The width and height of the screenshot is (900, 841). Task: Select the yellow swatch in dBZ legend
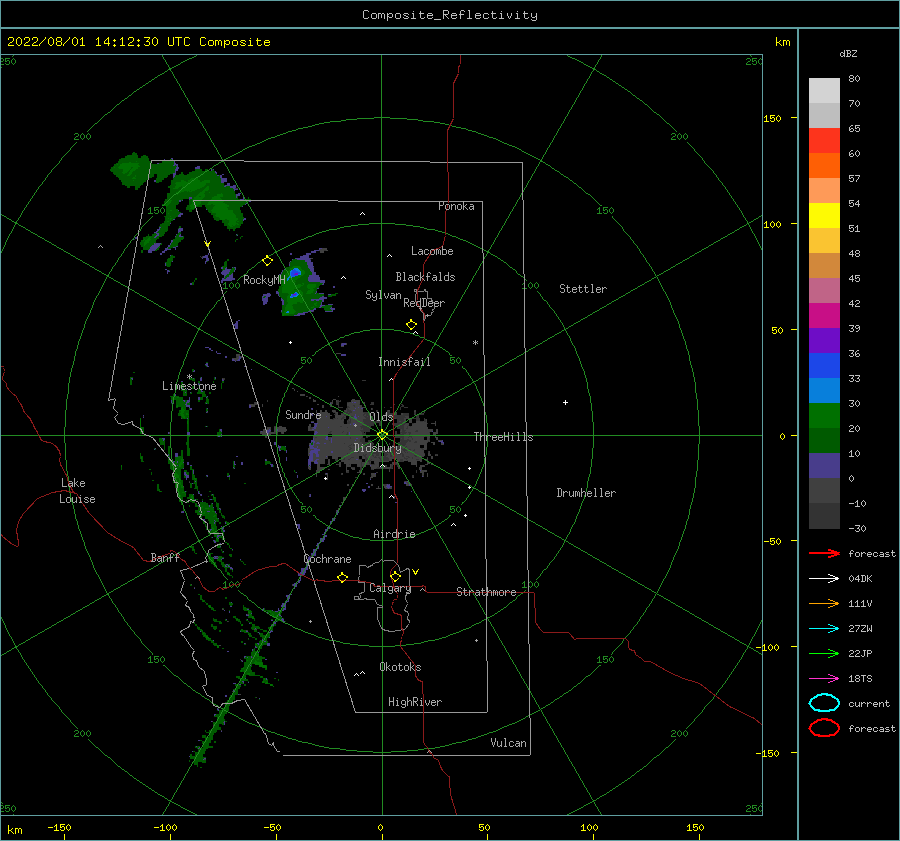coord(824,215)
